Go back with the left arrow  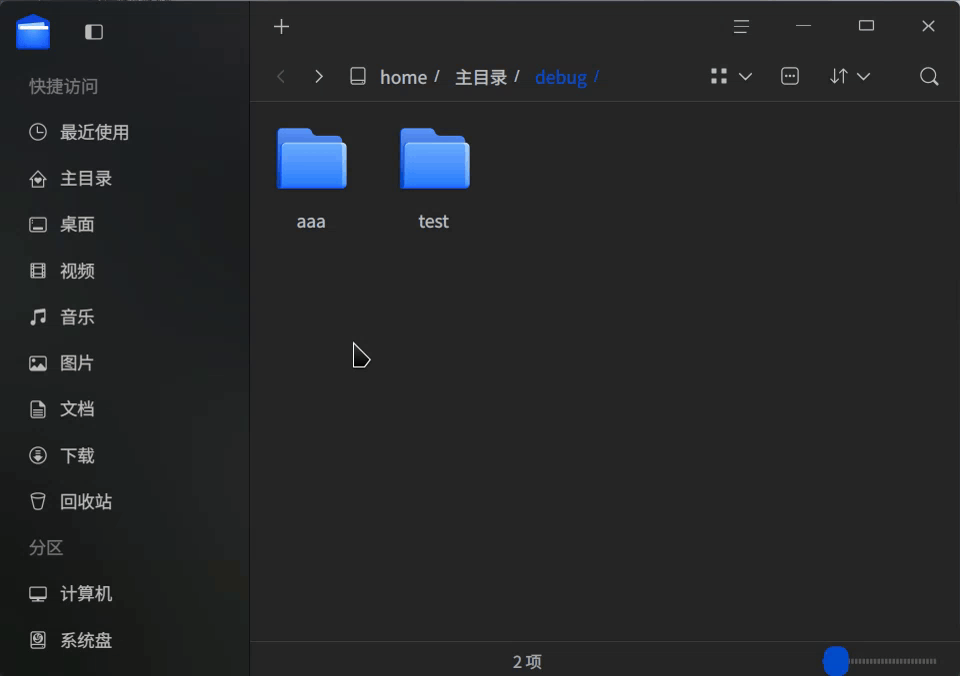click(x=281, y=77)
